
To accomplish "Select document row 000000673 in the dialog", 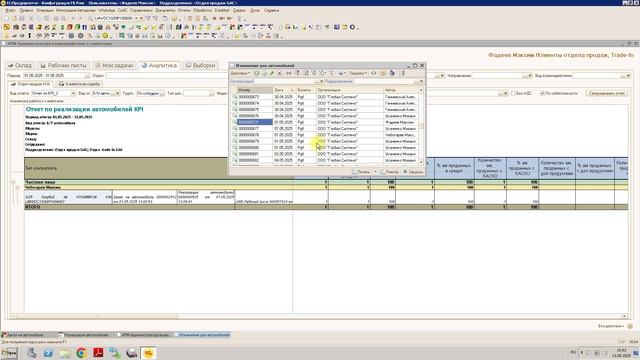I will [325, 97].
